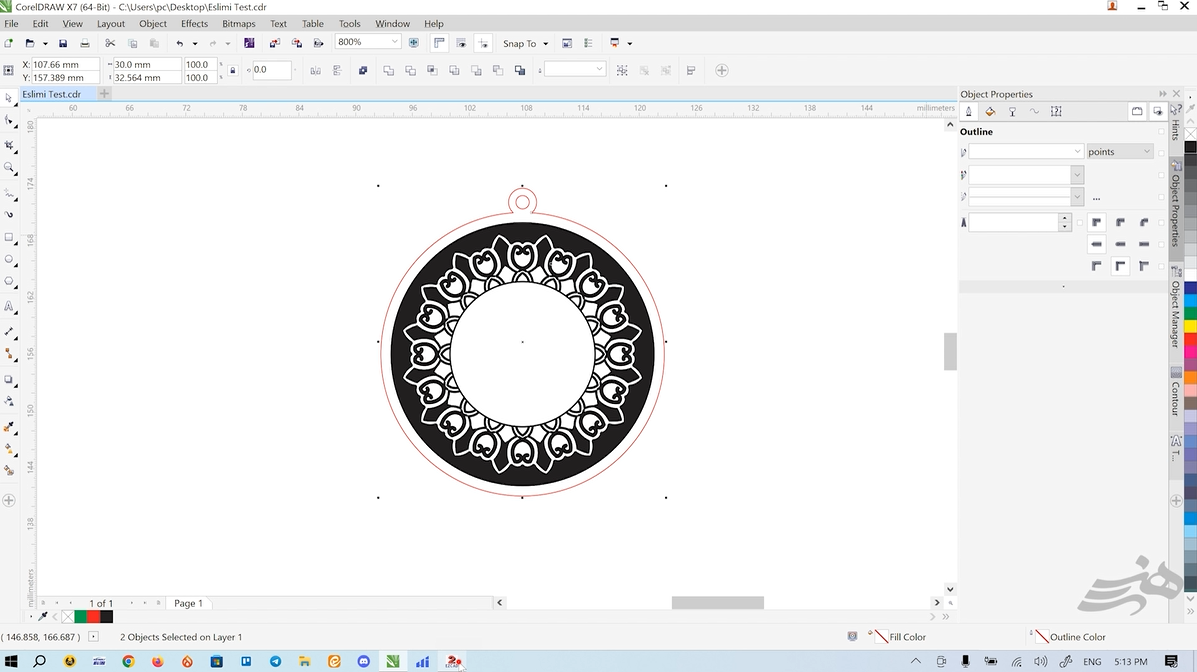
Task: Select the Zoom tool in the toolbox
Action: click(9, 168)
